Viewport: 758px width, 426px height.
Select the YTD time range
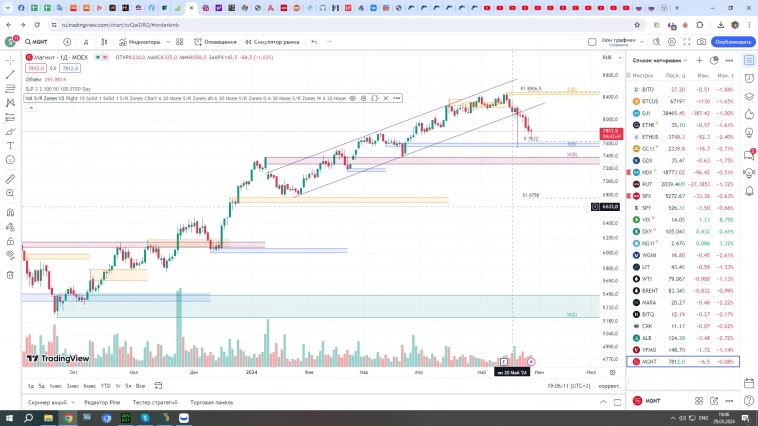(105, 385)
